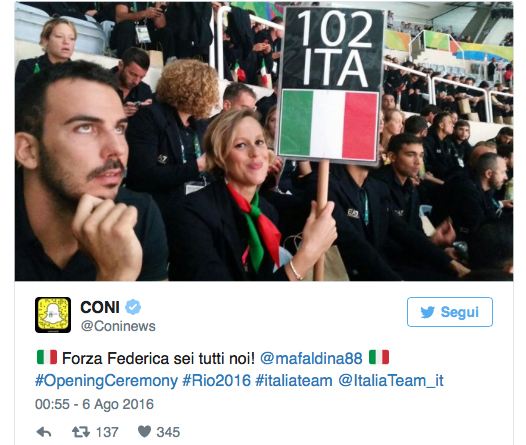Click the Italian flag emoji after @mafaldina88

coord(379,357)
